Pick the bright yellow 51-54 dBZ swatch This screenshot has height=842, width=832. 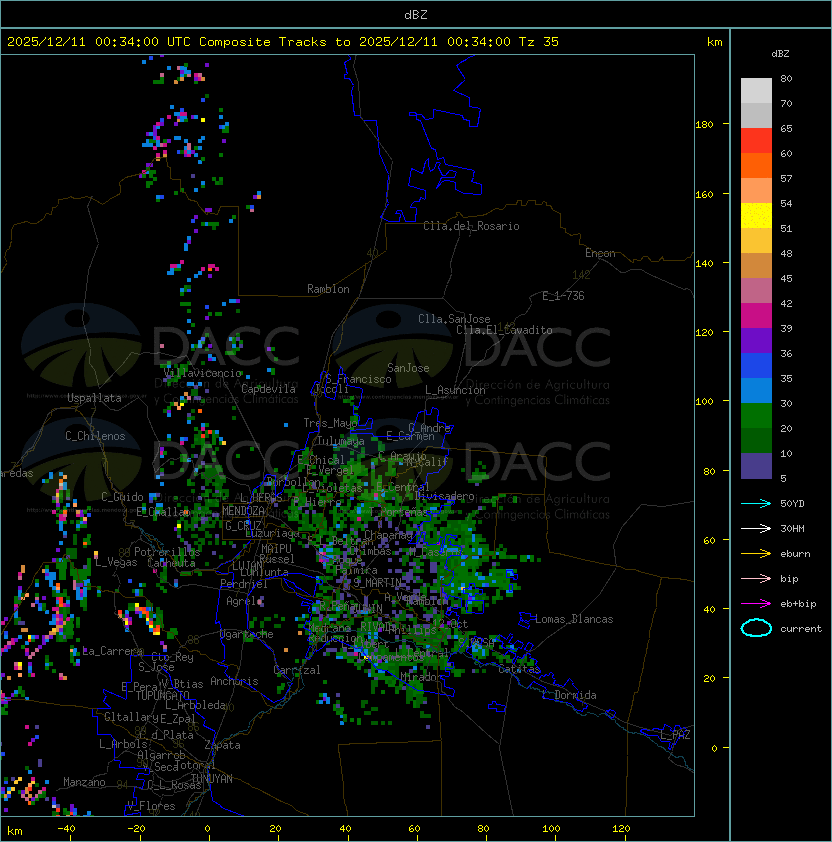pyautogui.click(x=756, y=215)
